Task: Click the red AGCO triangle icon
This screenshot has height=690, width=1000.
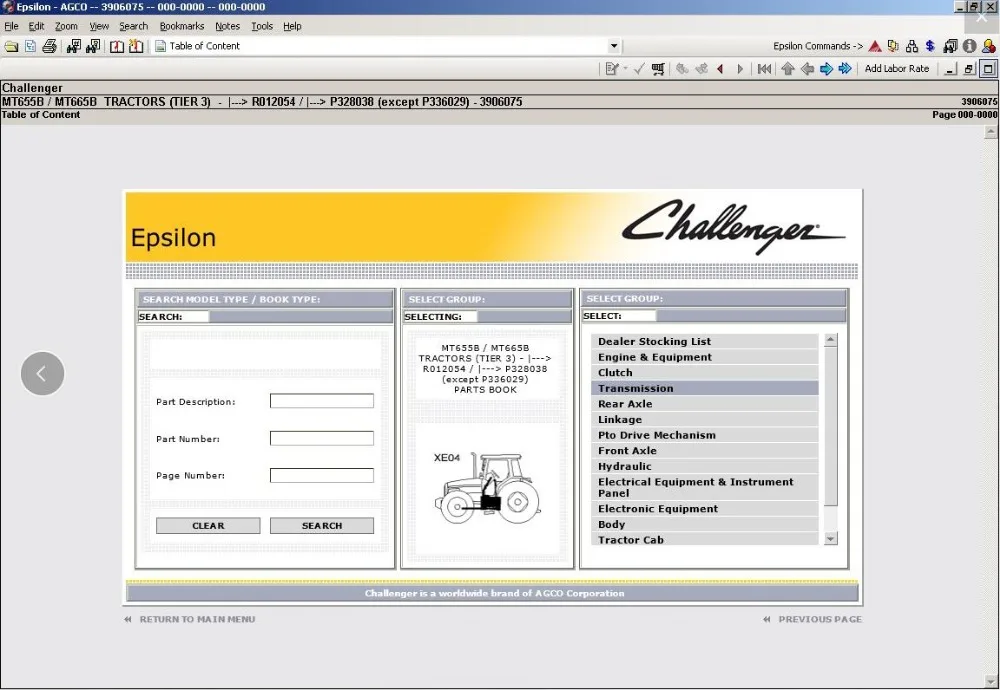Action: 875,46
